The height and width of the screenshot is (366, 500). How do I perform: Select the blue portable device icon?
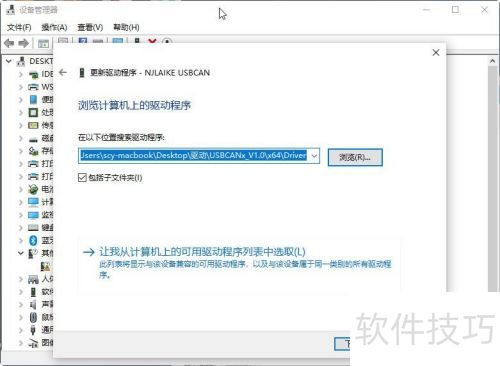[x=33, y=99]
